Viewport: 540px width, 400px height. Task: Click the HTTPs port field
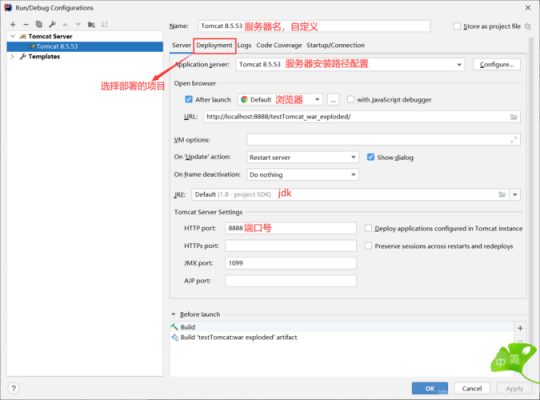point(291,246)
